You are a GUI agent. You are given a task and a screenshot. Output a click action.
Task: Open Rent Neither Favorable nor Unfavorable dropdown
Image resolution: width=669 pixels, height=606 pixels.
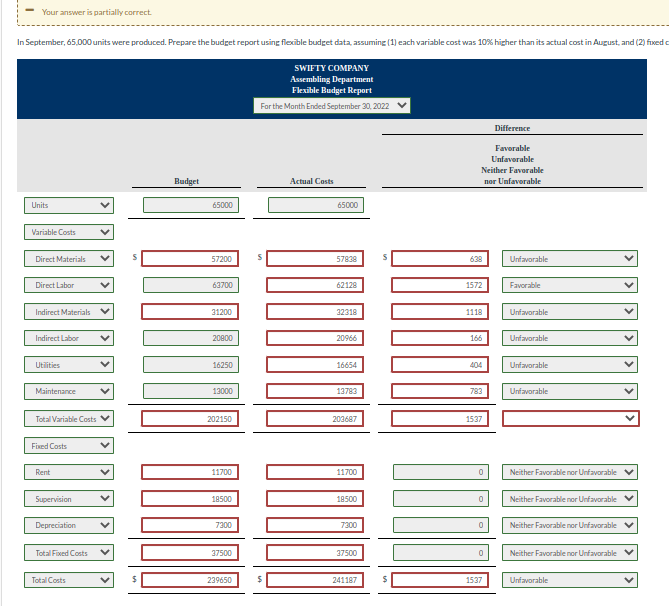(570, 472)
